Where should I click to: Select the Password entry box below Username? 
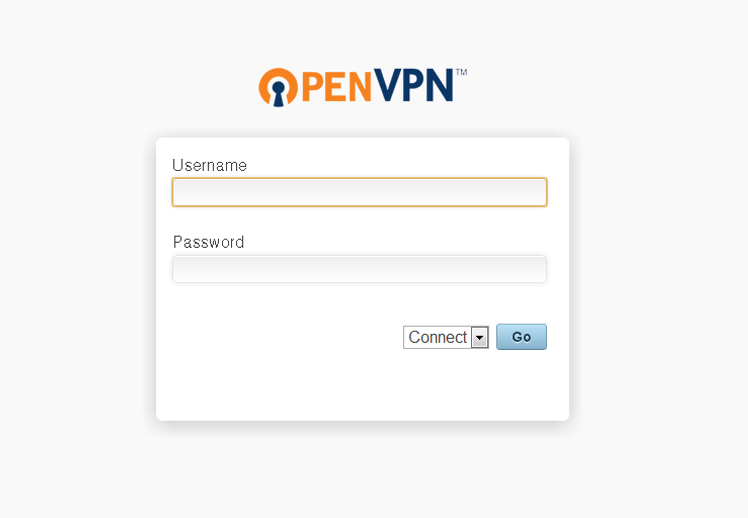359,269
